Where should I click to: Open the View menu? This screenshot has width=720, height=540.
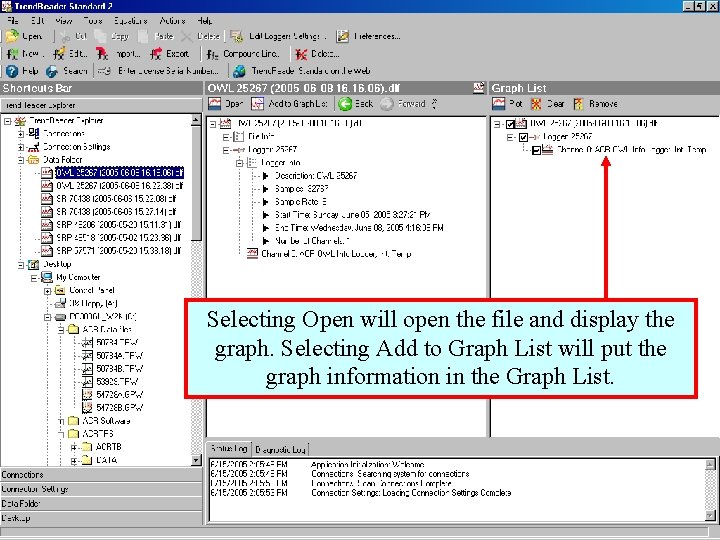pos(64,21)
